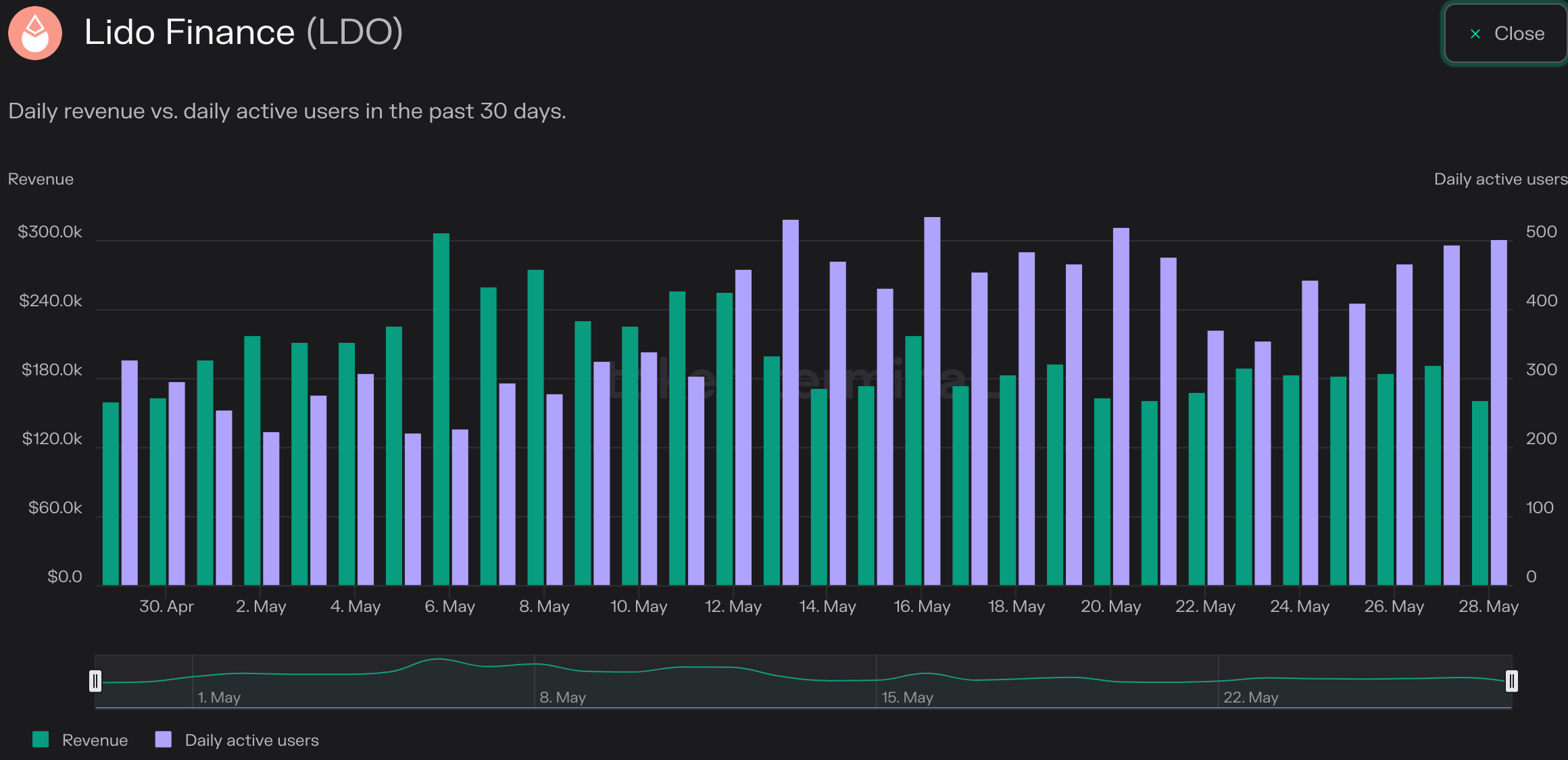Click the right range navigator handle
This screenshot has width=1568, height=760.
(1512, 681)
